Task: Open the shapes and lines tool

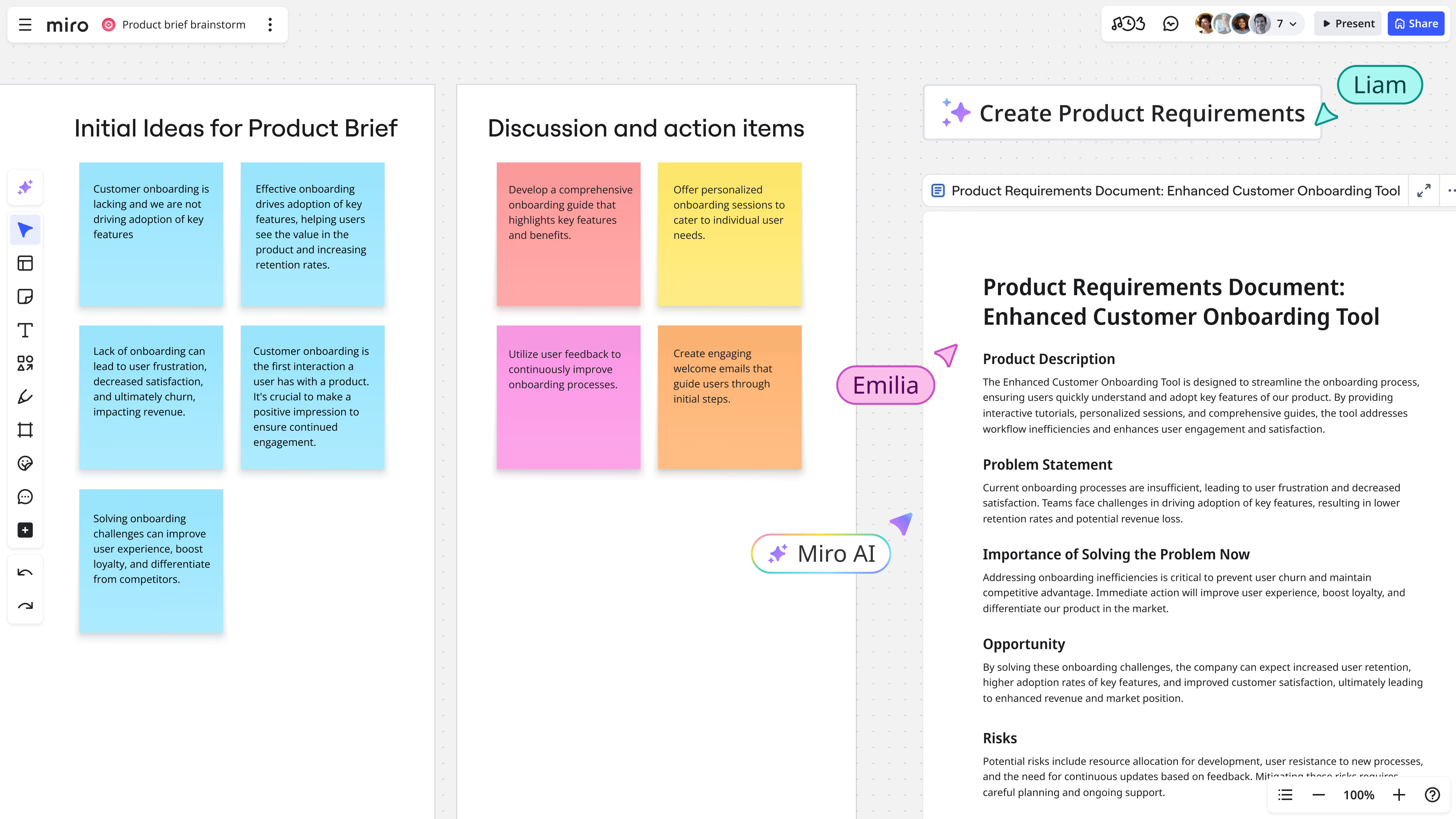Action: click(25, 364)
